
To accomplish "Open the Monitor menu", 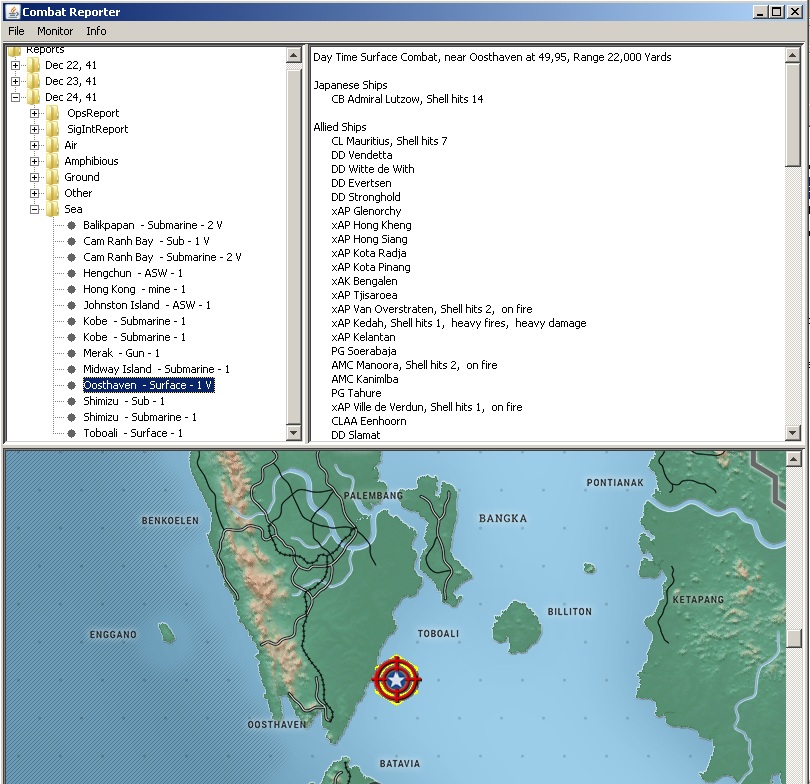I will [55, 31].
